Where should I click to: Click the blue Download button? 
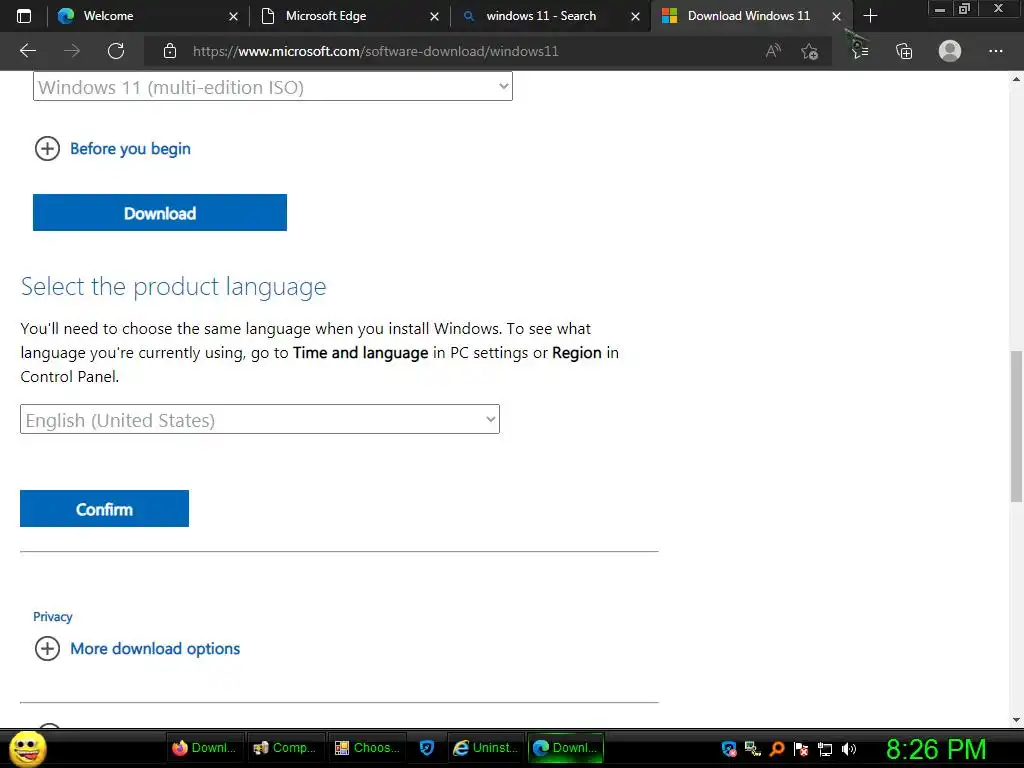tap(160, 213)
